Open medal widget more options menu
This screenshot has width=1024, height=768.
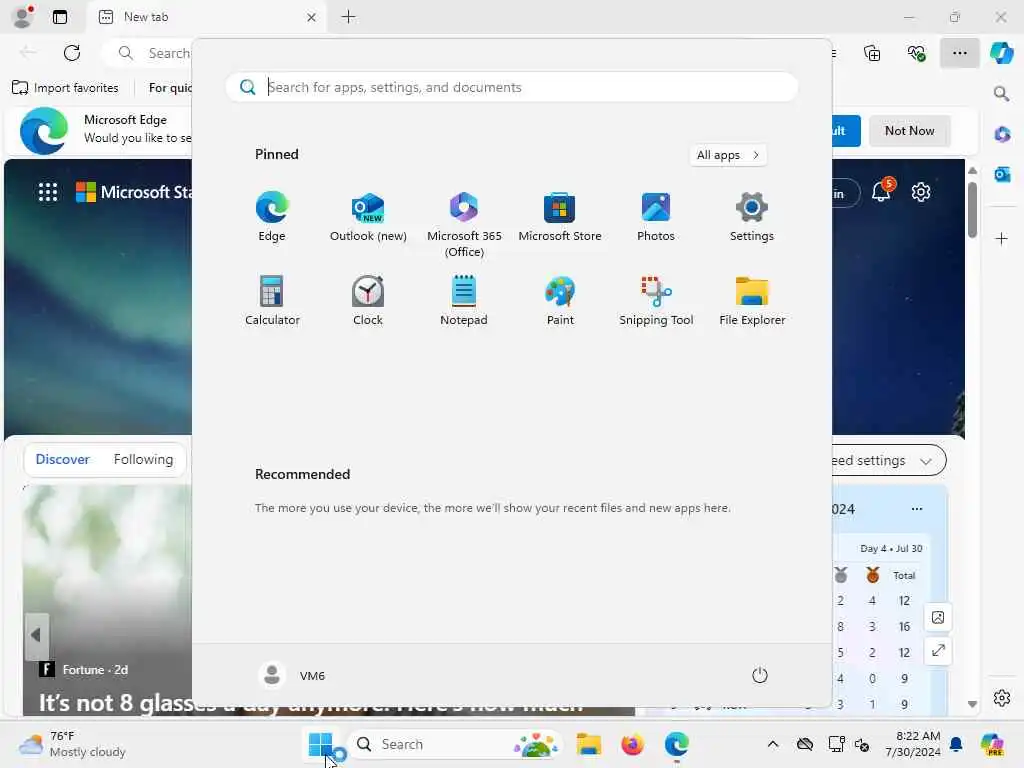(x=917, y=509)
